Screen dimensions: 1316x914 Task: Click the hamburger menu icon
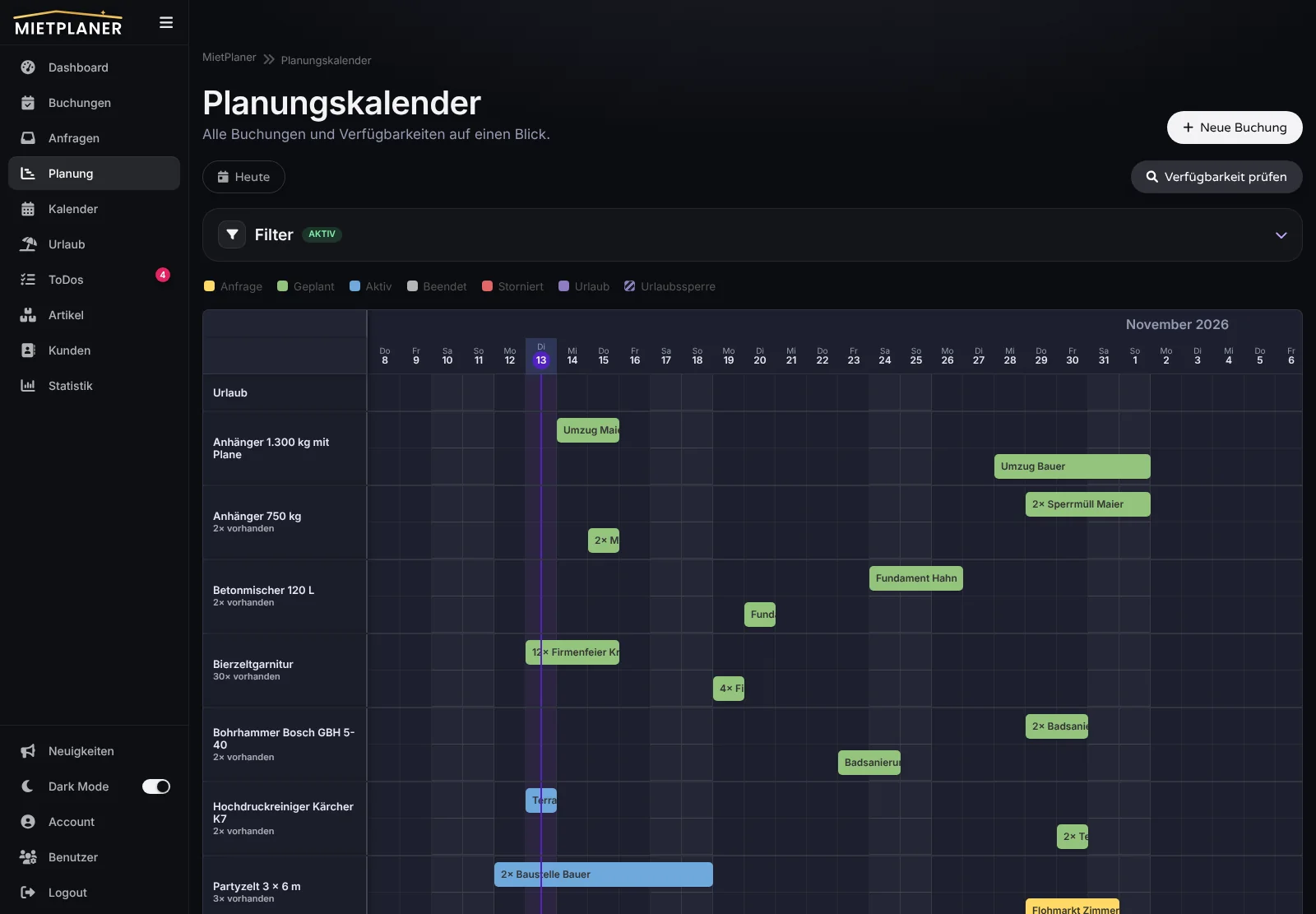pyautogui.click(x=166, y=23)
